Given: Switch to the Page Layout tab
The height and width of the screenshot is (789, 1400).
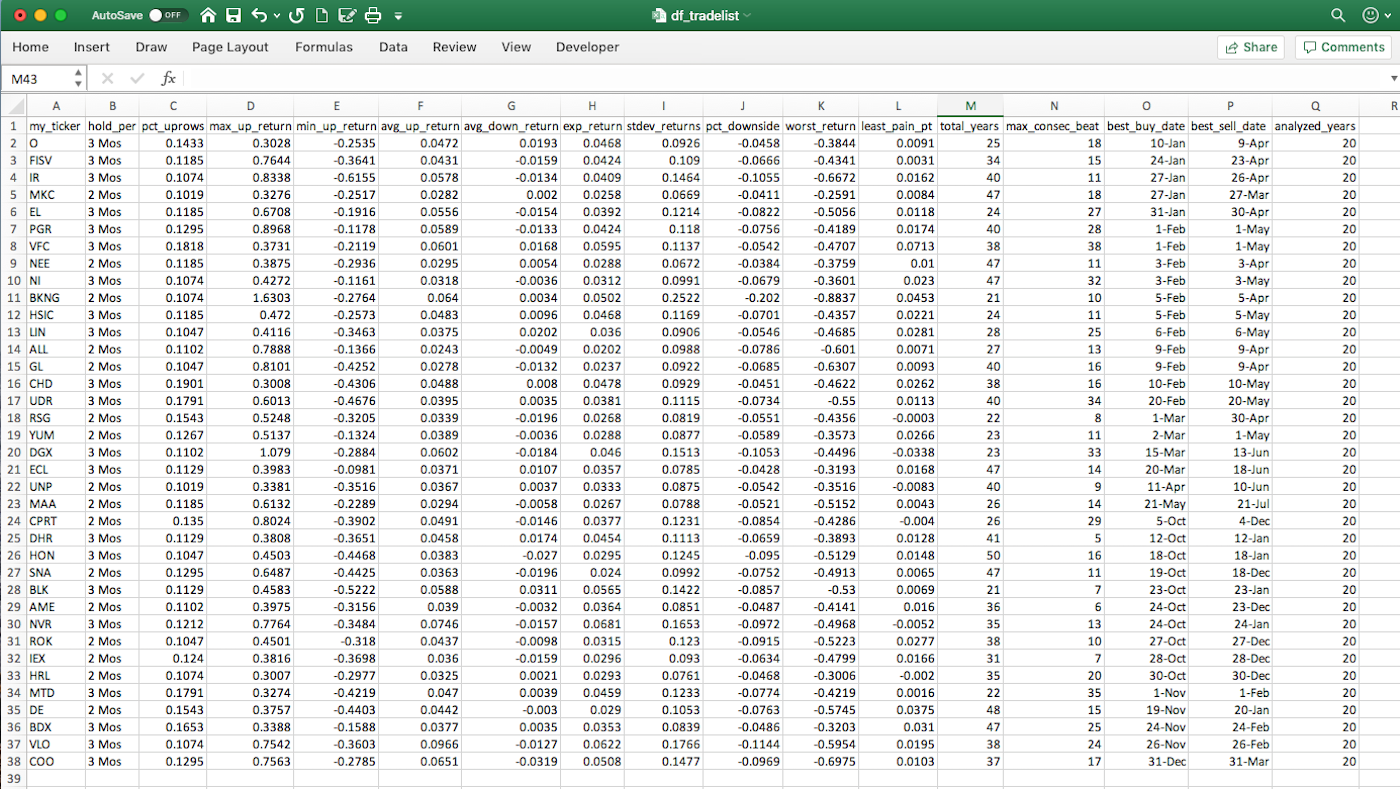Looking at the screenshot, I should point(230,47).
